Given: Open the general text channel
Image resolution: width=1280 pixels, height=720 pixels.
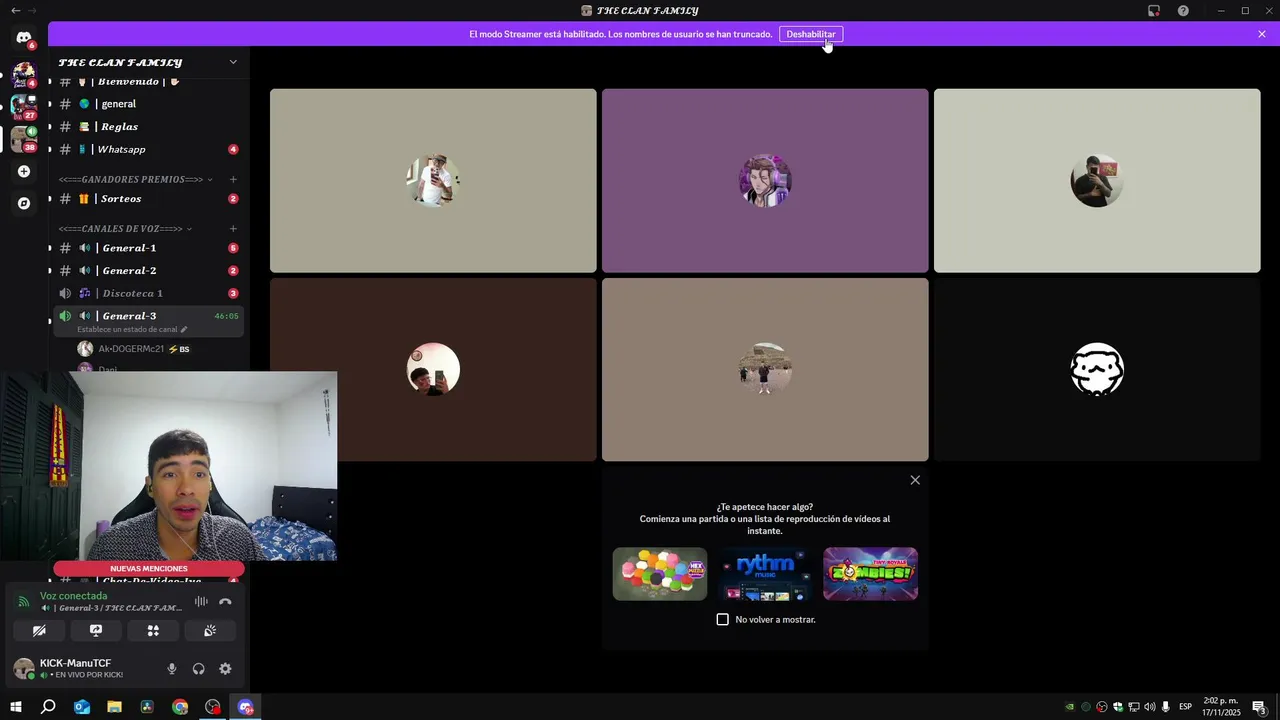Looking at the screenshot, I should (148, 104).
